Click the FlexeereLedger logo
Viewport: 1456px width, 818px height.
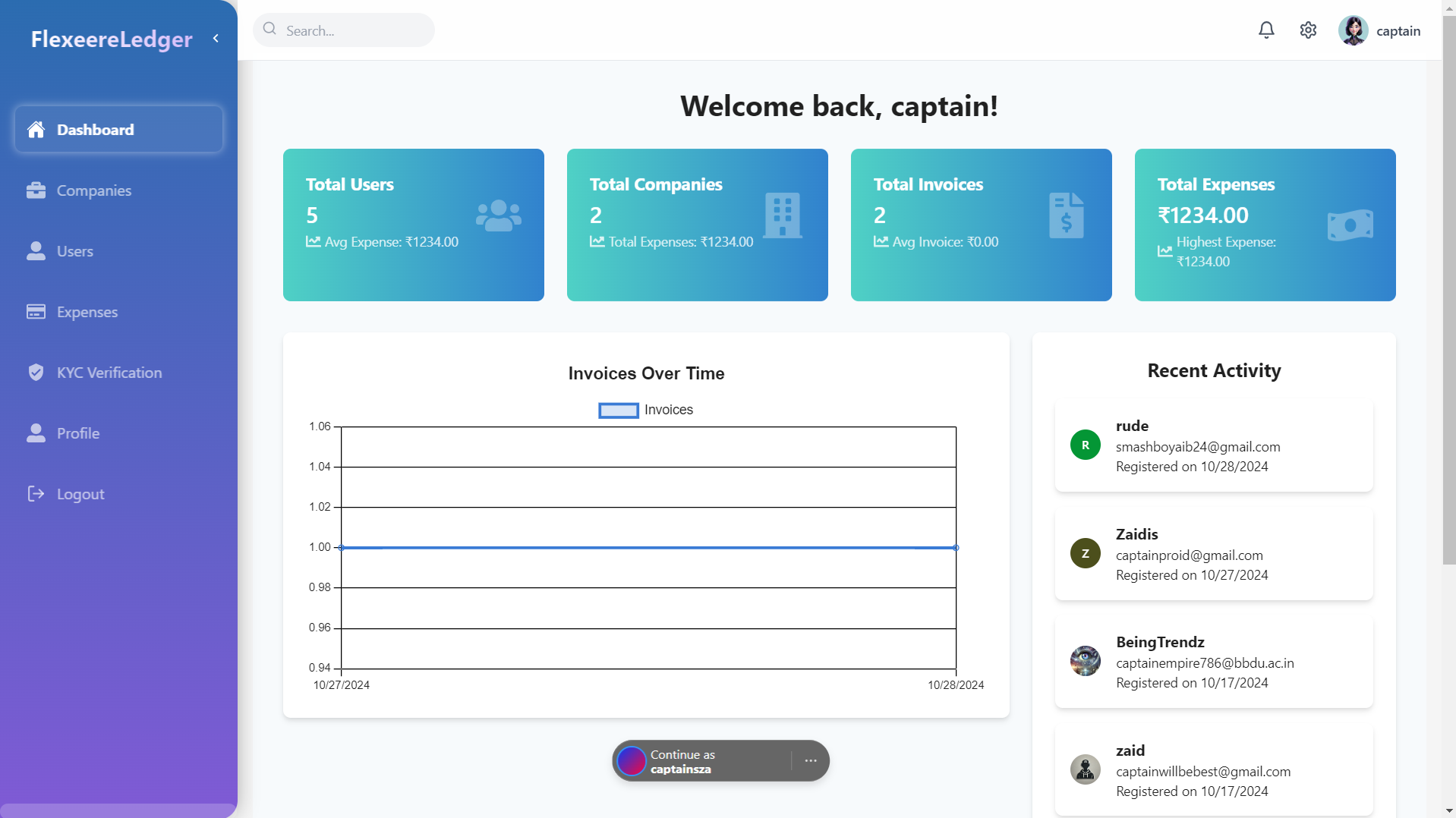112,39
